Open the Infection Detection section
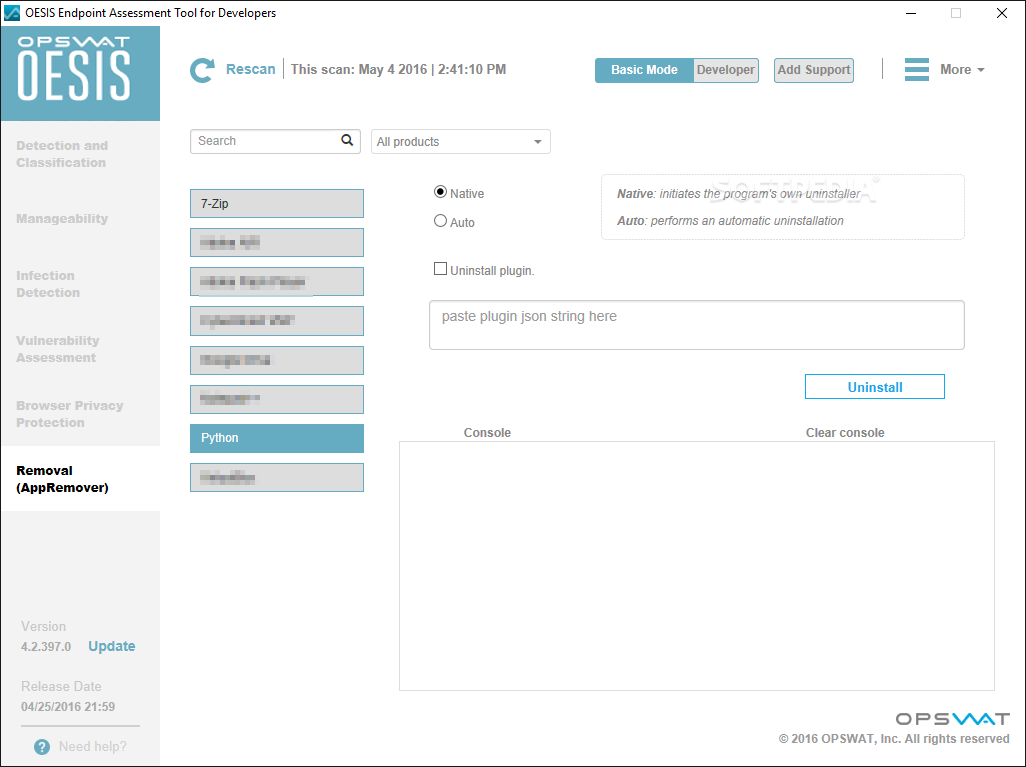The image size is (1026, 767). [x=48, y=284]
